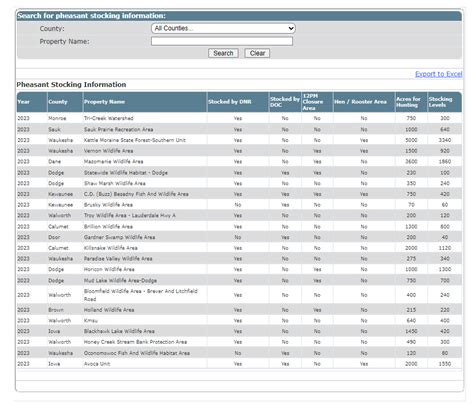
Task: Sort by Stocked by DOC column header
Action: pyautogui.click(x=285, y=102)
